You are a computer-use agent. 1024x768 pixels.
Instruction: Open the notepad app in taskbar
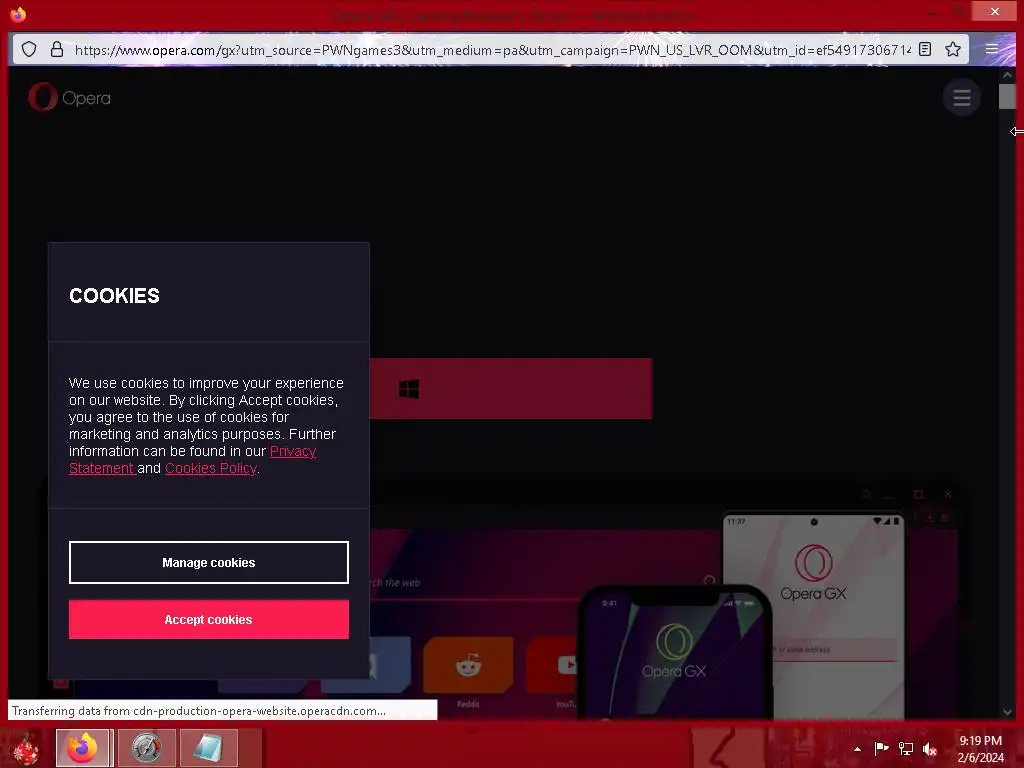tap(208, 748)
